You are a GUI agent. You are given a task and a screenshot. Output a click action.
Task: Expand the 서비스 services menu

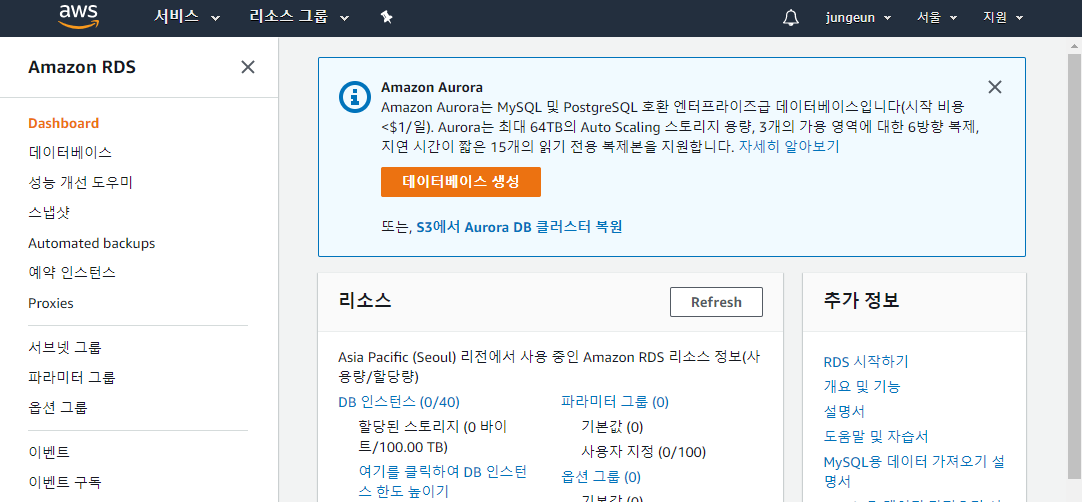(187, 18)
